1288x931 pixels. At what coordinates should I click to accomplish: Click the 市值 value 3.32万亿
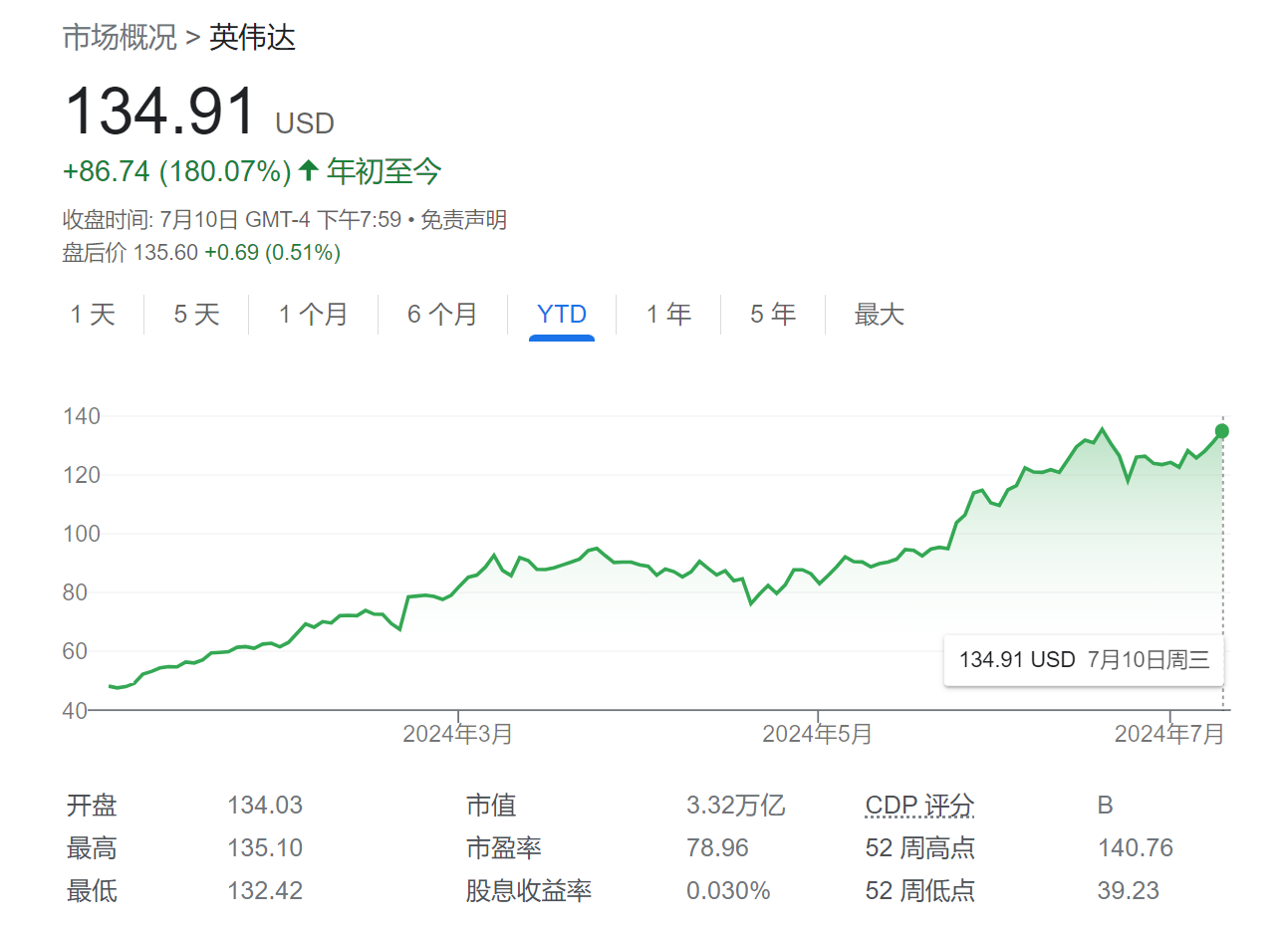tap(735, 805)
